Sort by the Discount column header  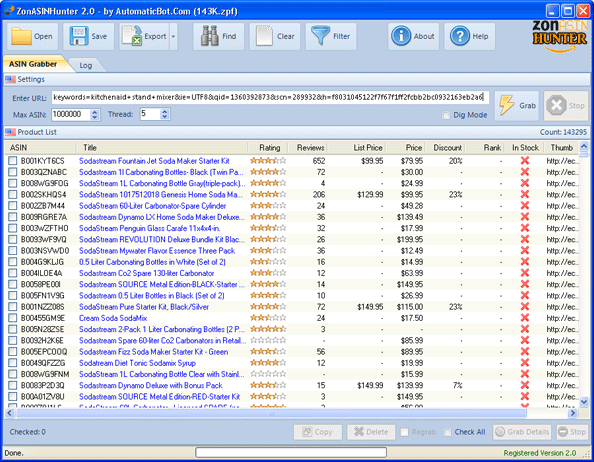(446, 148)
